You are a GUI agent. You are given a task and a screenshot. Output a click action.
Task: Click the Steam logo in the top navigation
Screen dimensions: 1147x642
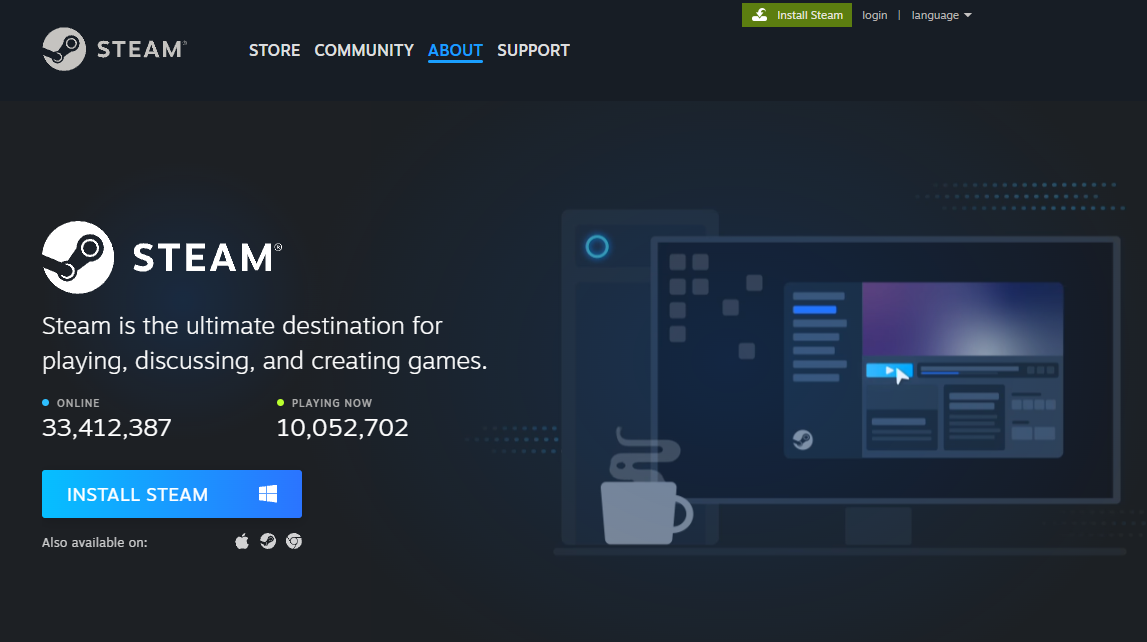pos(113,49)
